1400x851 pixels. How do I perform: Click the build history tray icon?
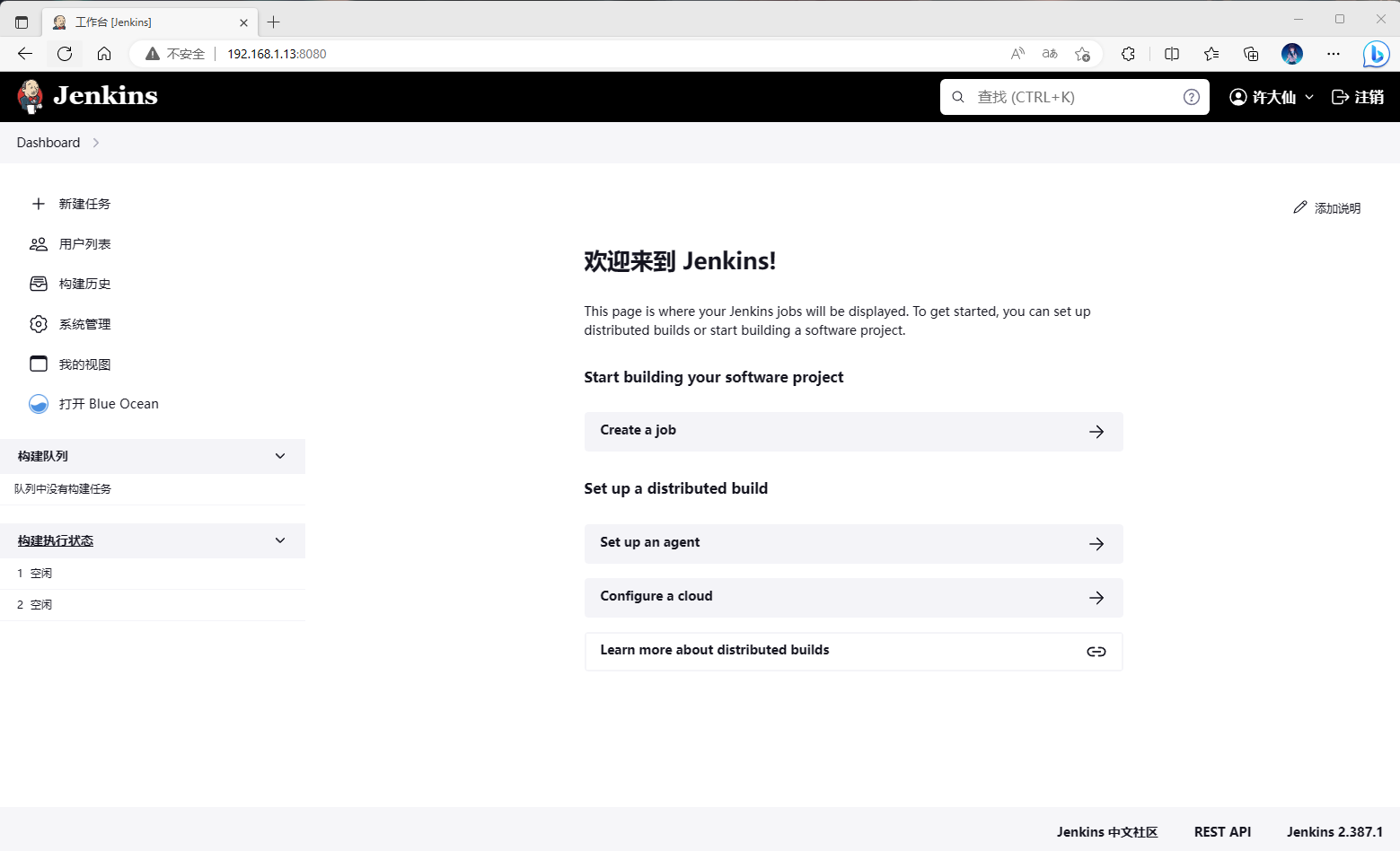[39, 284]
